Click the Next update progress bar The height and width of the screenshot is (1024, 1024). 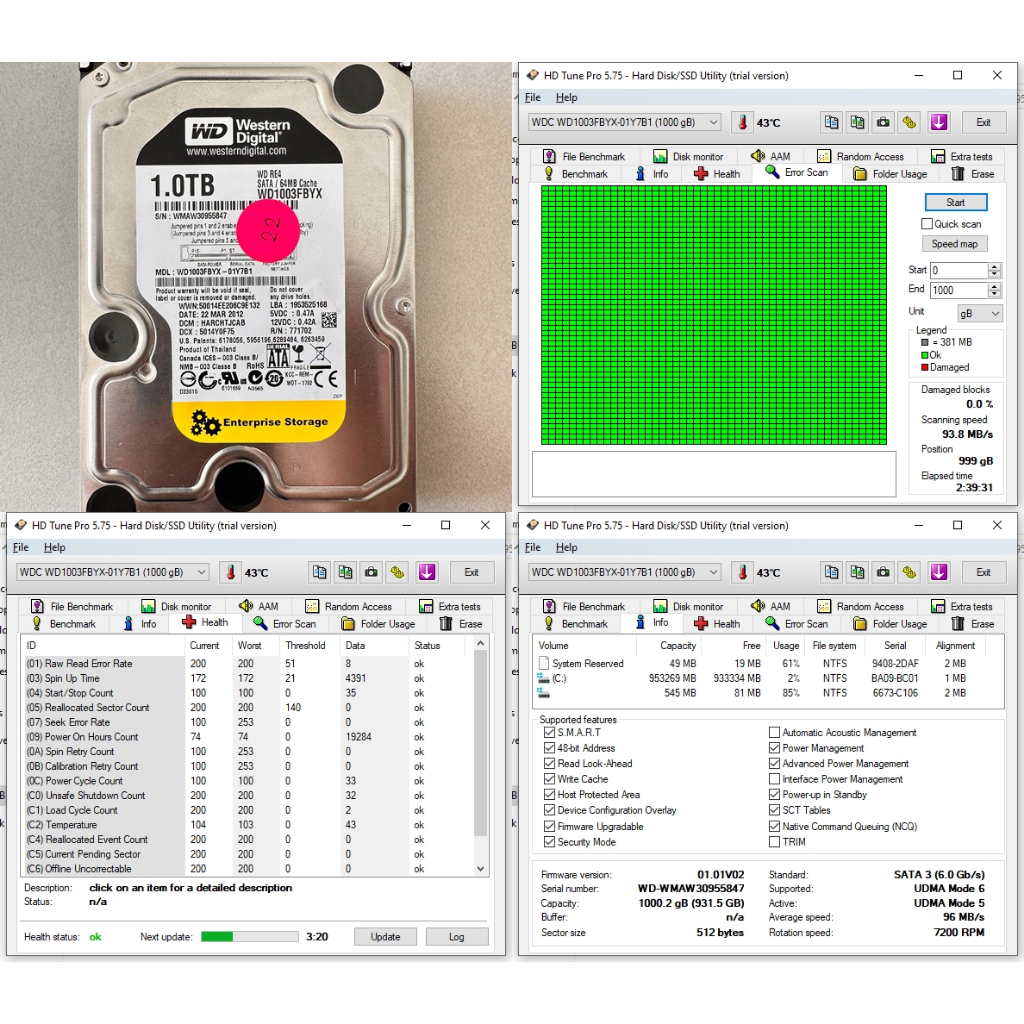point(249,937)
